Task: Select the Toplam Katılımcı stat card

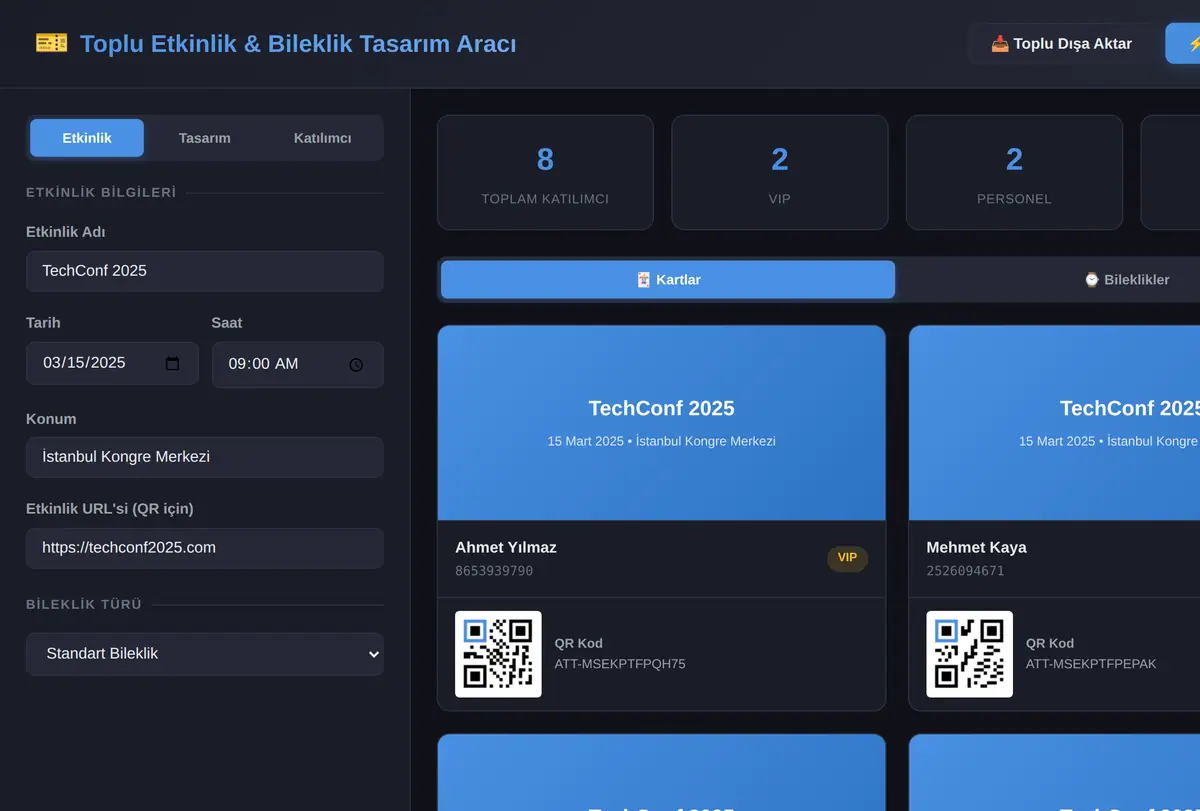Action: (x=545, y=173)
